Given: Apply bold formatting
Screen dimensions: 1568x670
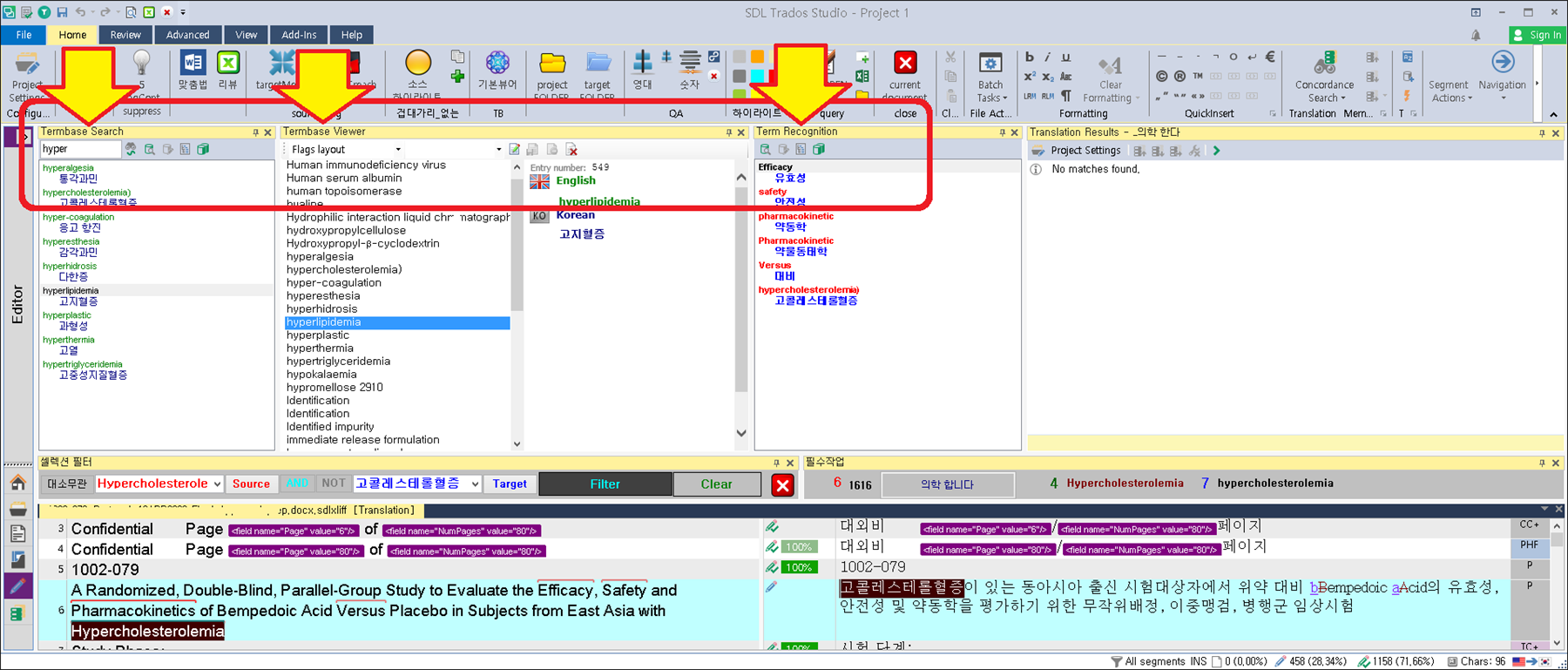Looking at the screenshot, I should 1030,58.
